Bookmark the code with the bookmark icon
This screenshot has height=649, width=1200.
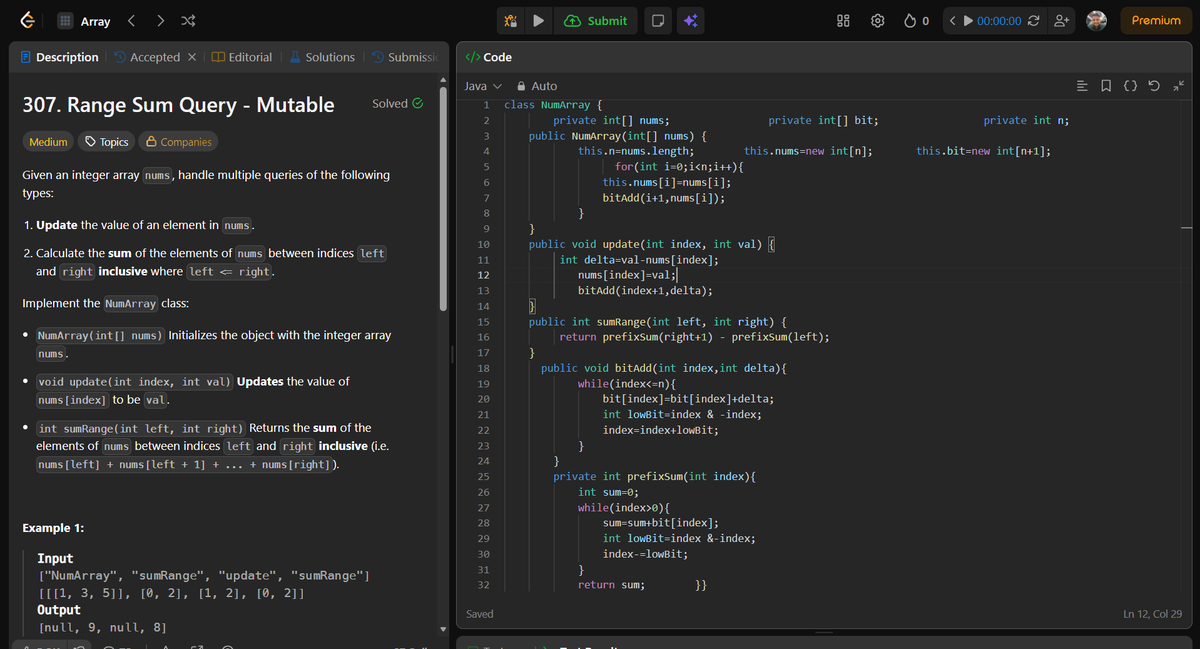point(1106,86)
